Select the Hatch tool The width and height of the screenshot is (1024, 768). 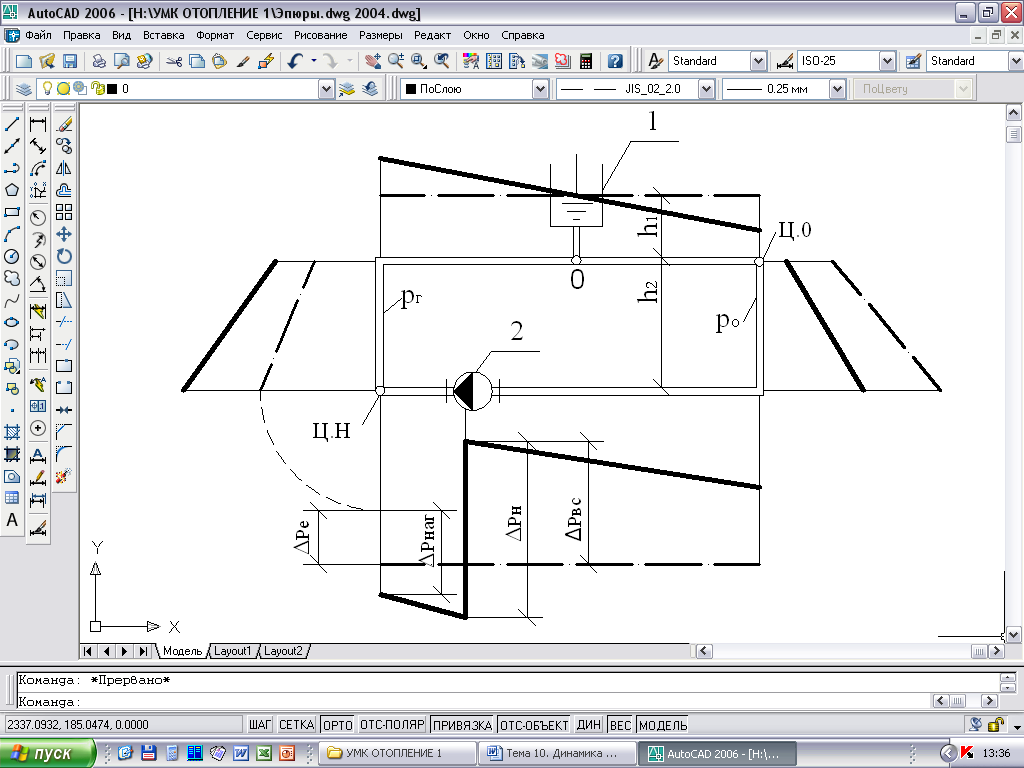coord(12,432)
